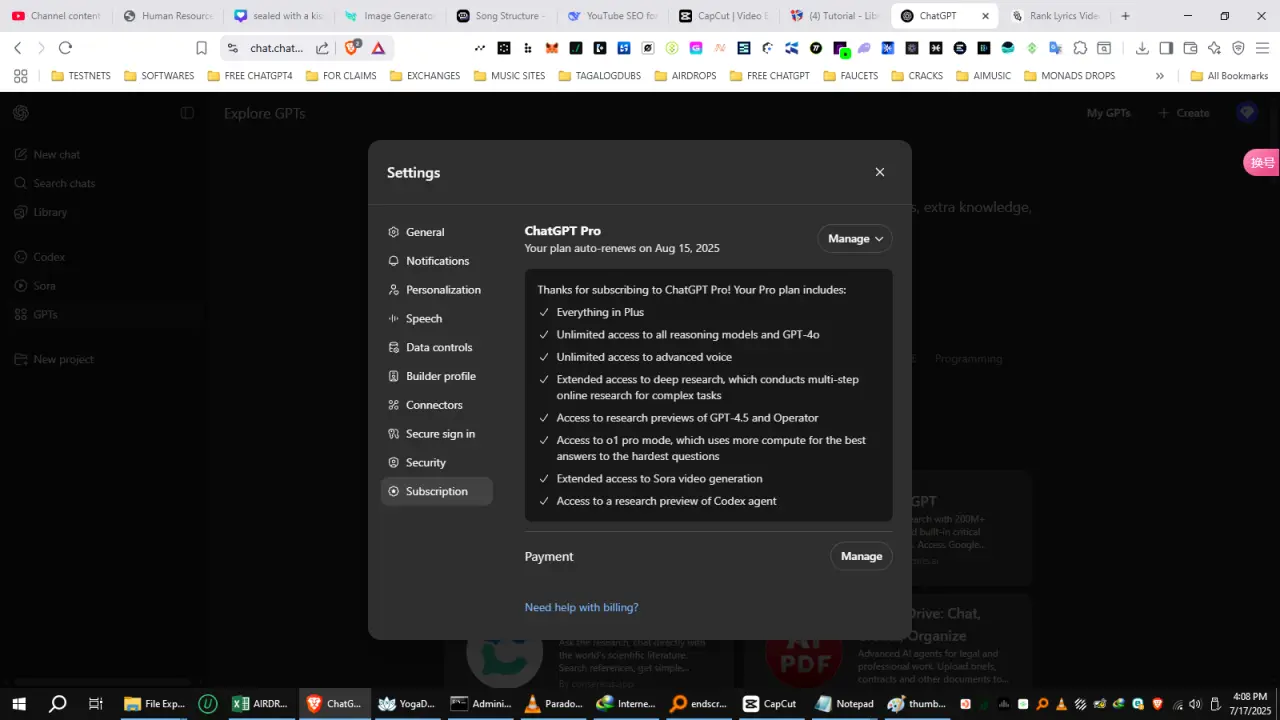Click the Notifications bell icon

(394, 261)
